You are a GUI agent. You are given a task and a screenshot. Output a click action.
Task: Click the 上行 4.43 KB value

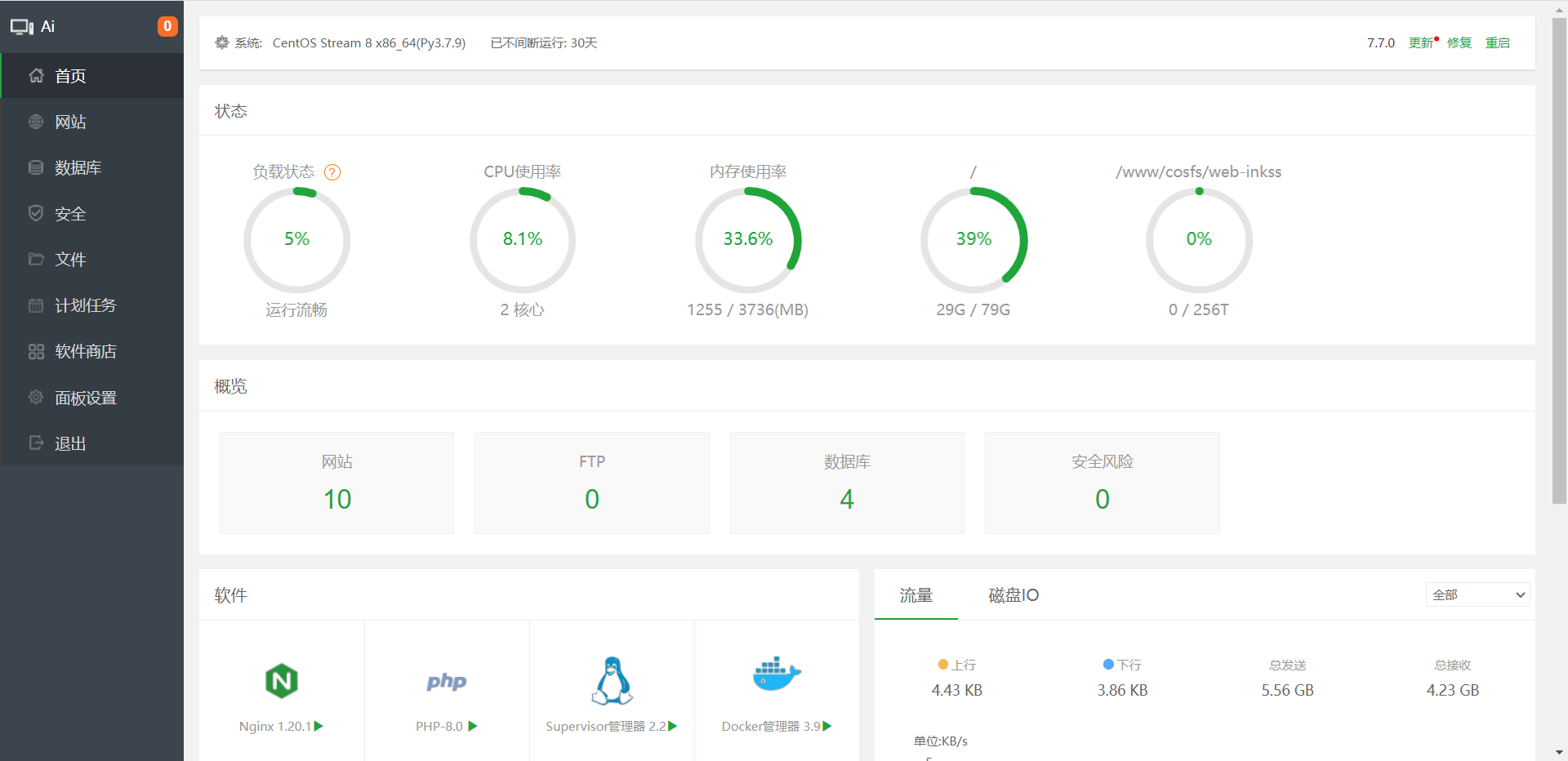point(957,690)
